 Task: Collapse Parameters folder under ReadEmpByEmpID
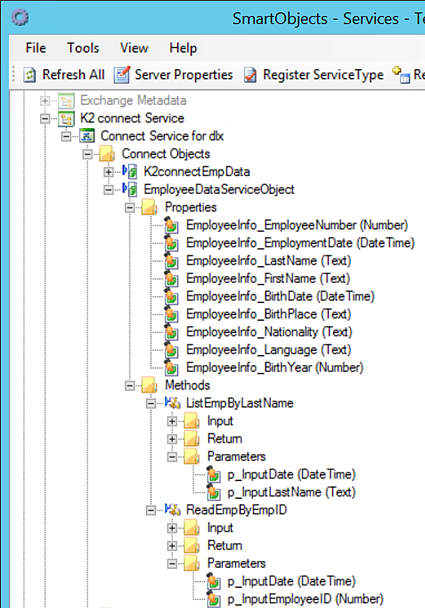tap(172, 564)
